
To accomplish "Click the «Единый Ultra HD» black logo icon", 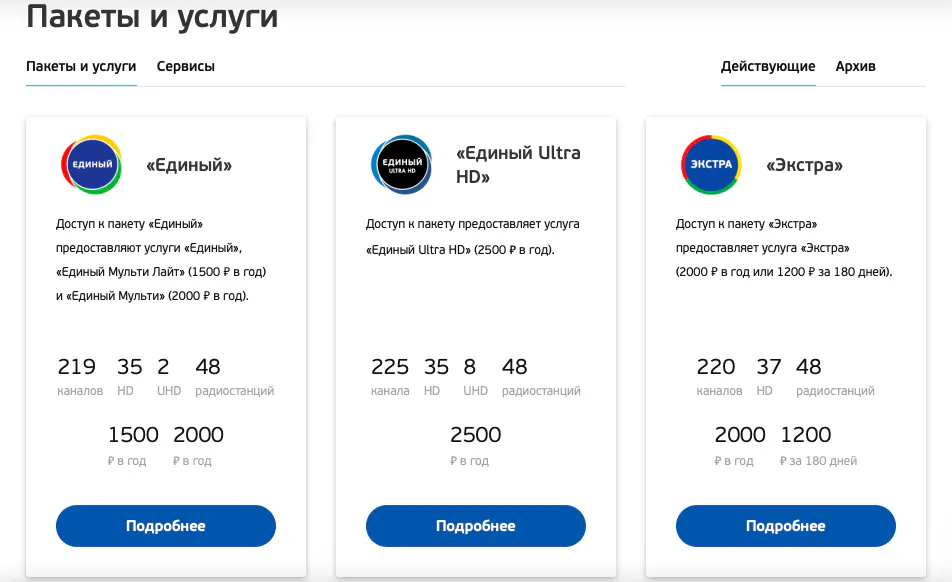I will (x=401, y=164).
